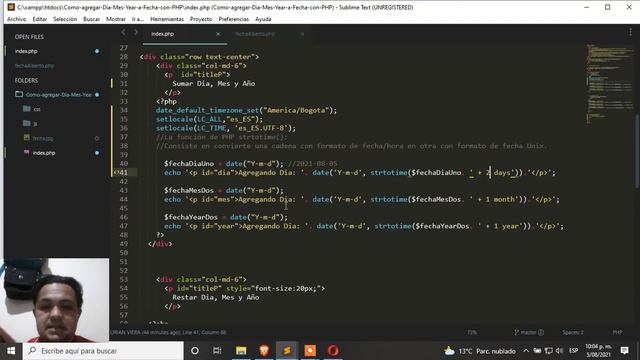Click the webcam video overlay
Image resolution: width=640 pixels, height=360 pixels.
pyautogui.click(x=55, y=300)
